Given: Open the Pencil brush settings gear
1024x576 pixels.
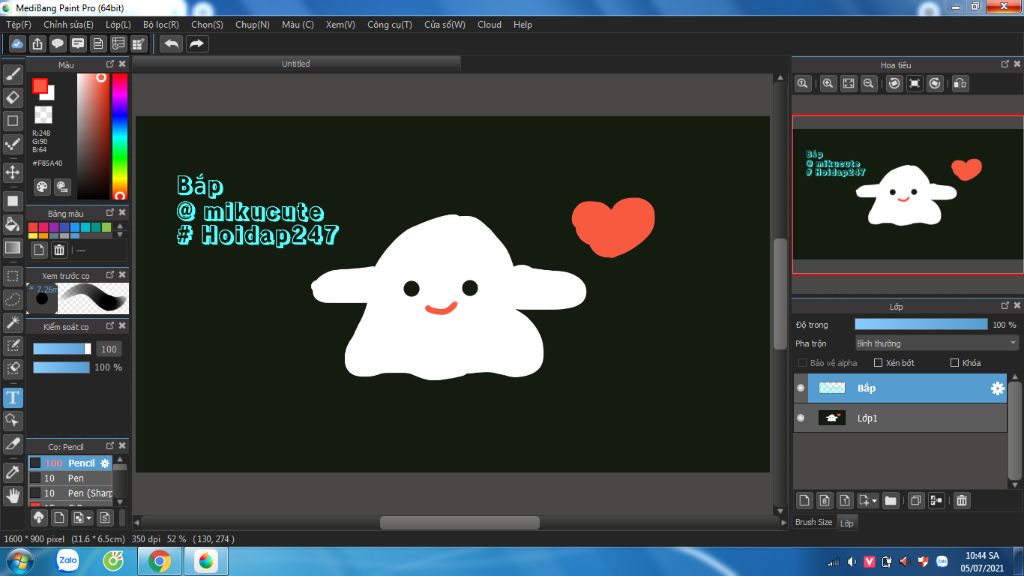Looking at the screenshot, I should click(x=105, y=463).
